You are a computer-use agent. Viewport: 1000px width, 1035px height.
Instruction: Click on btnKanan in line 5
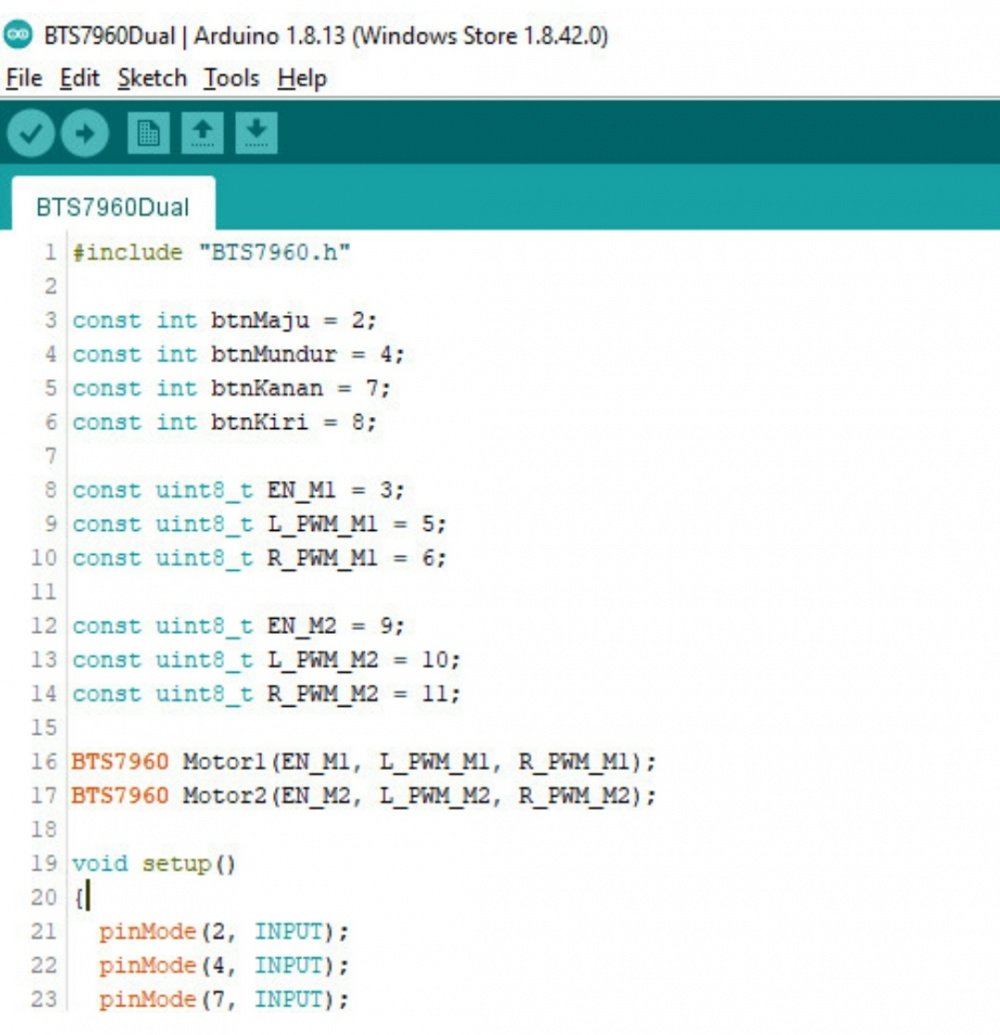pyautogui.click(x=267, y=388)
